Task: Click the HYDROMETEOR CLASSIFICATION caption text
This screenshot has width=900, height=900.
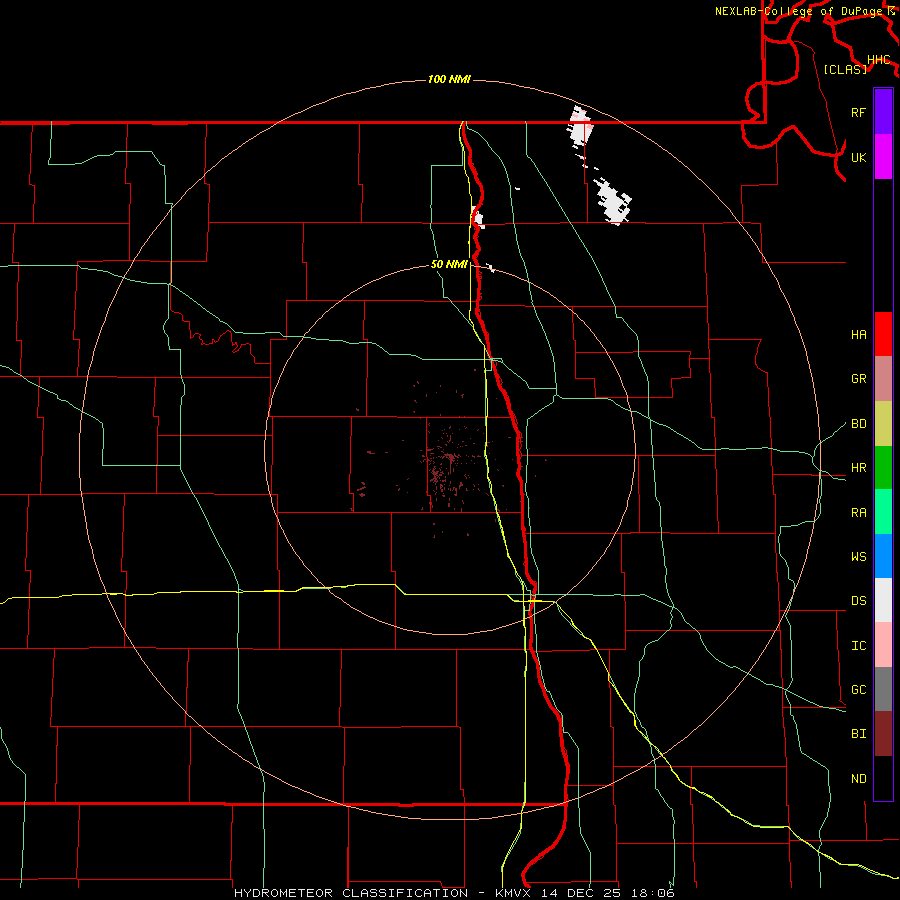Action: click(x=351, y=893)
